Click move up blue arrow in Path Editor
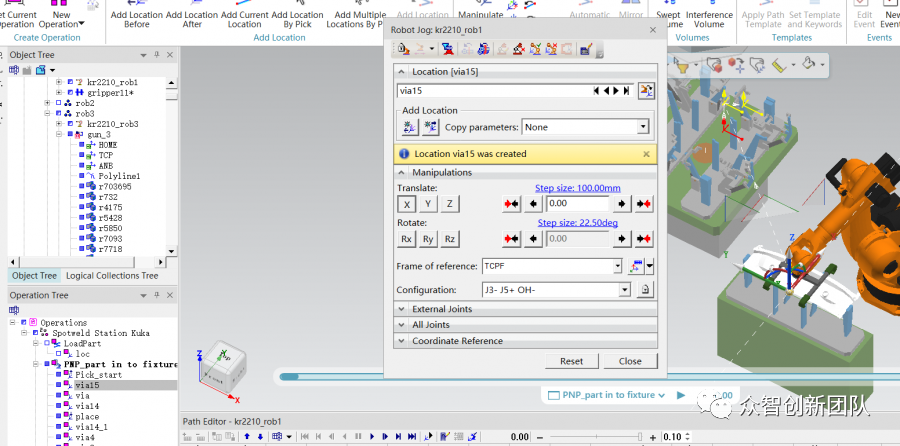The height and width of the screenshot is (446, 900). [247, 437]
